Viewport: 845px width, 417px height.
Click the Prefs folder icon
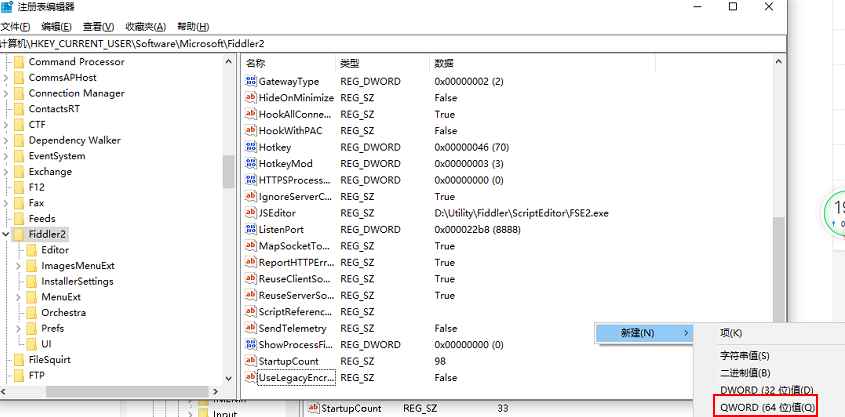point(31,329)
